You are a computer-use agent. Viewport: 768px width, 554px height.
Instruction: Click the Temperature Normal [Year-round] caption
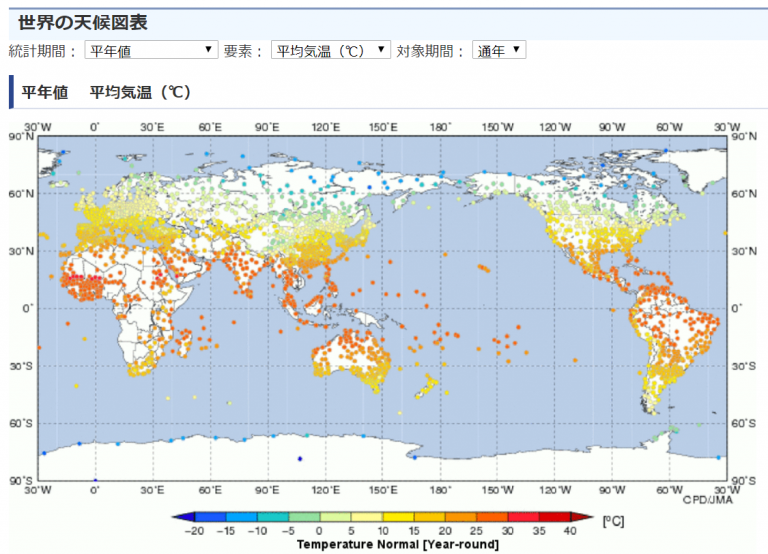[x=398, y=544]
